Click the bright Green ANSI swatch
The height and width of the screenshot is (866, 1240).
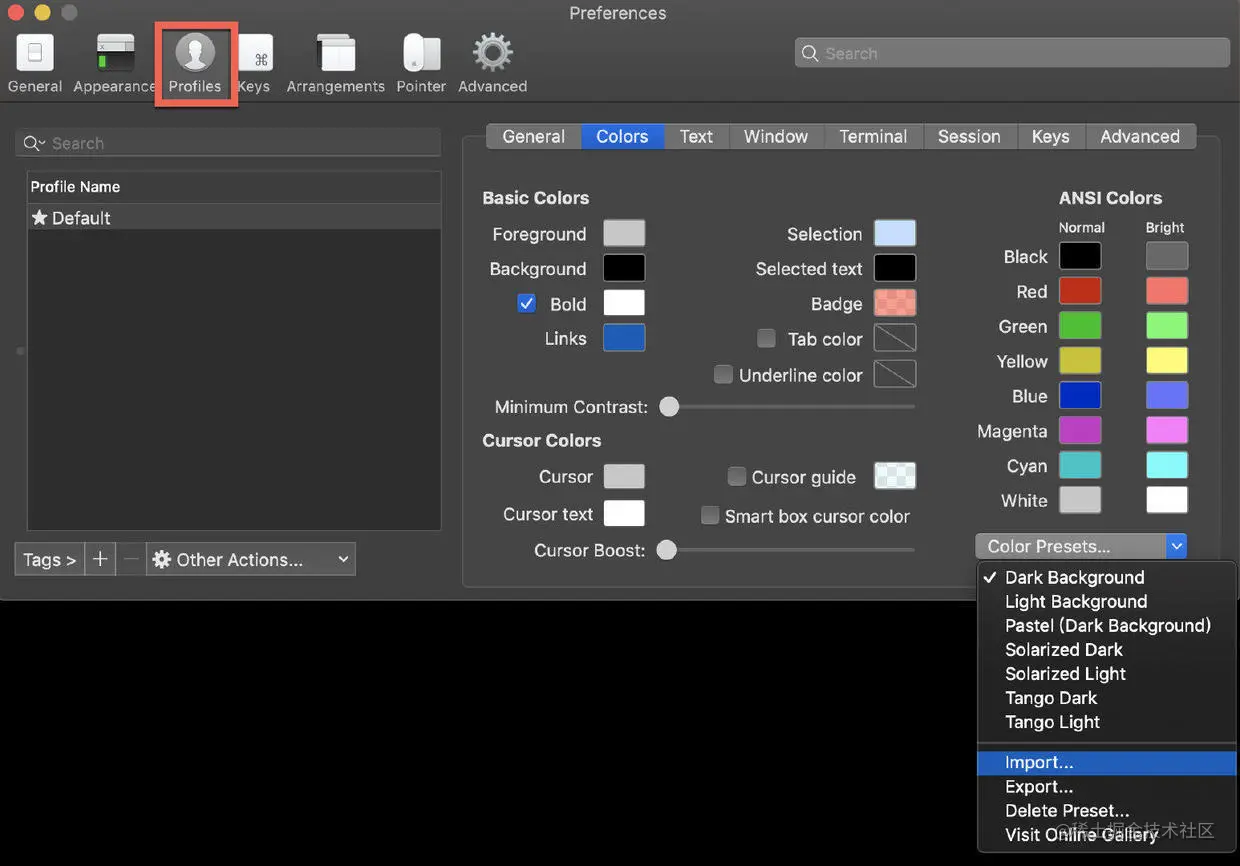(1167, 326)
